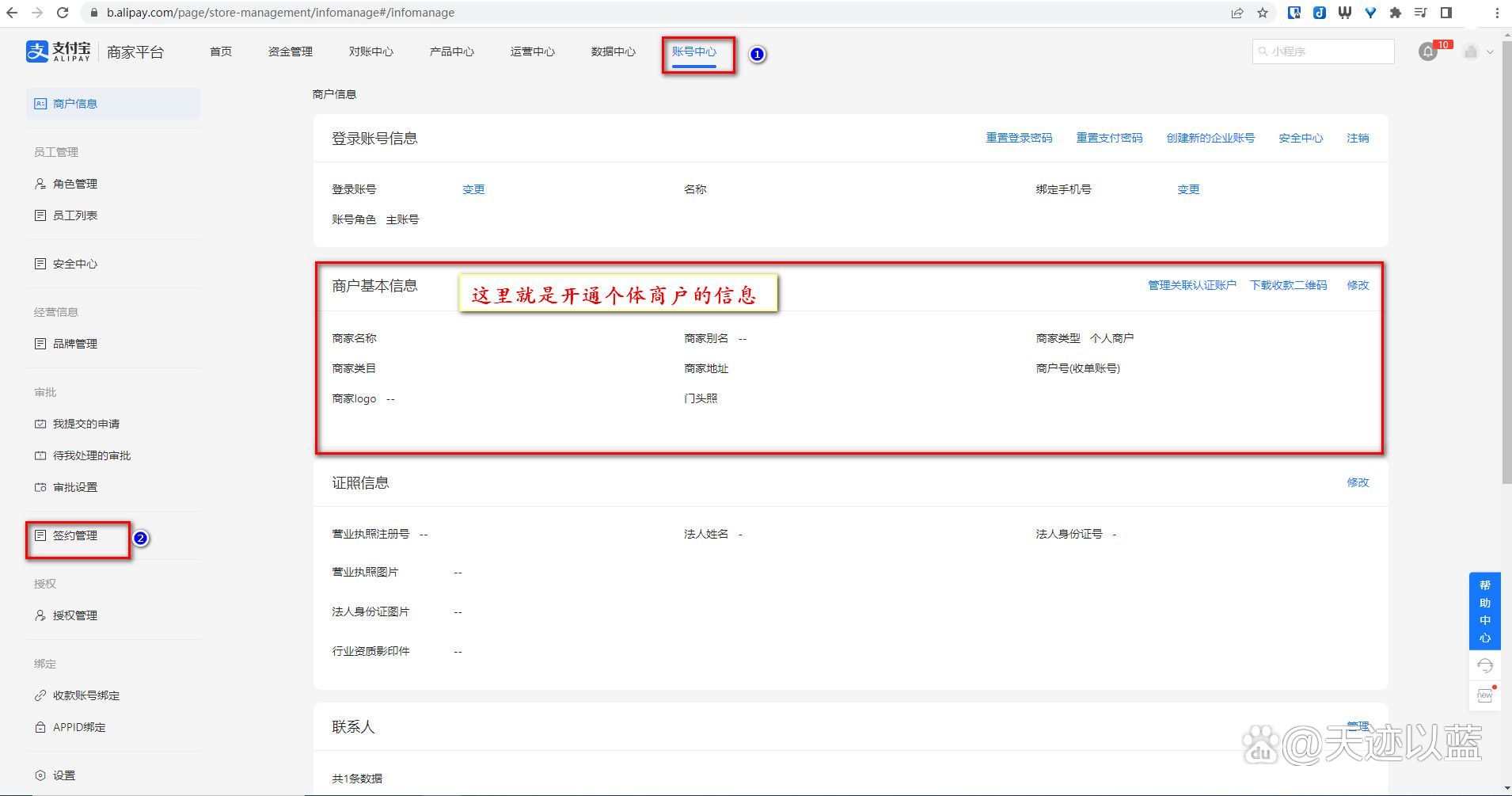Viewport: 1512px width, 796px height.
Task: Expand the avatar dropdown arrow
Action: coord(1491,52)
